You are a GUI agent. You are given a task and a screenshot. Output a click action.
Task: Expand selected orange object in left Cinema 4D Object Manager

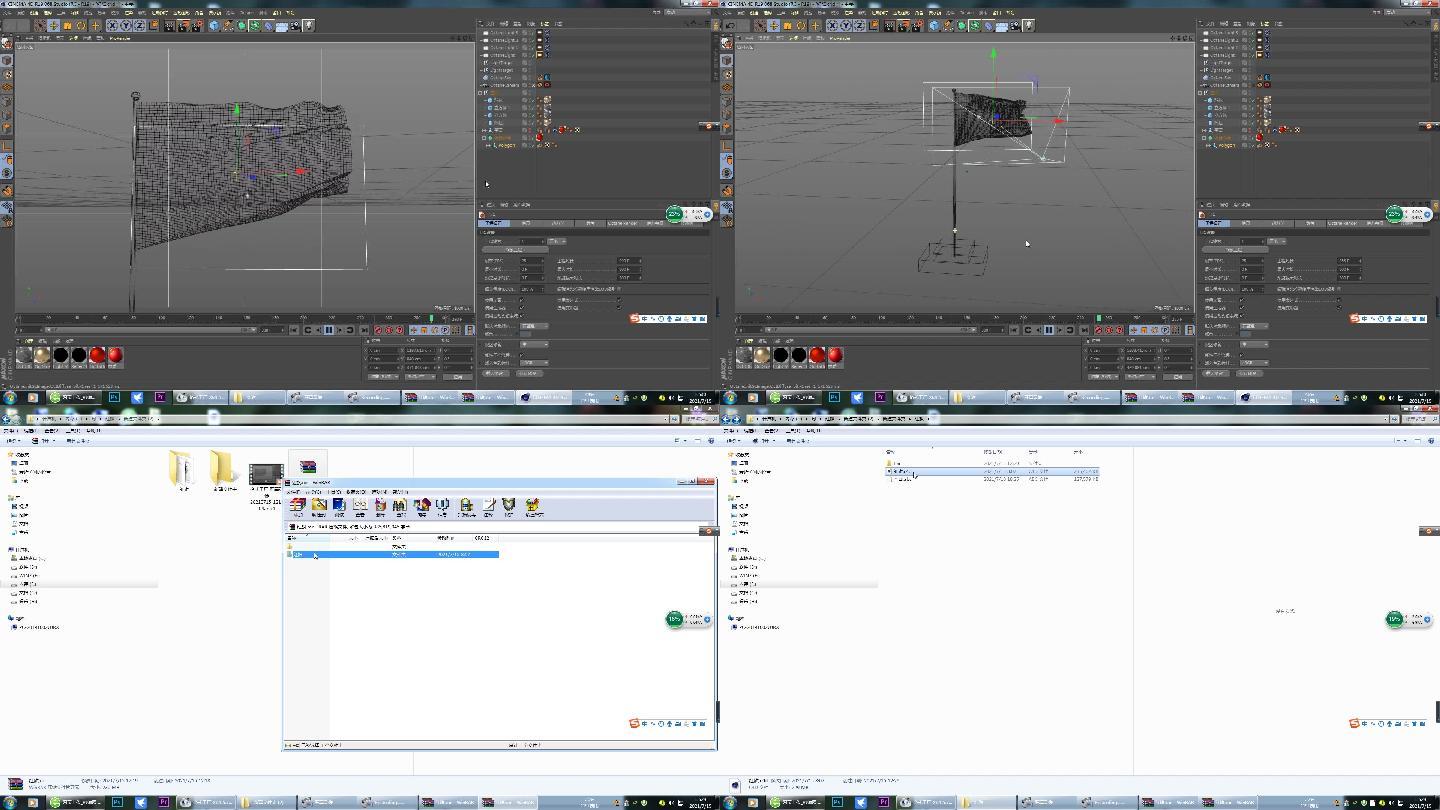click(x=484, y=138)
